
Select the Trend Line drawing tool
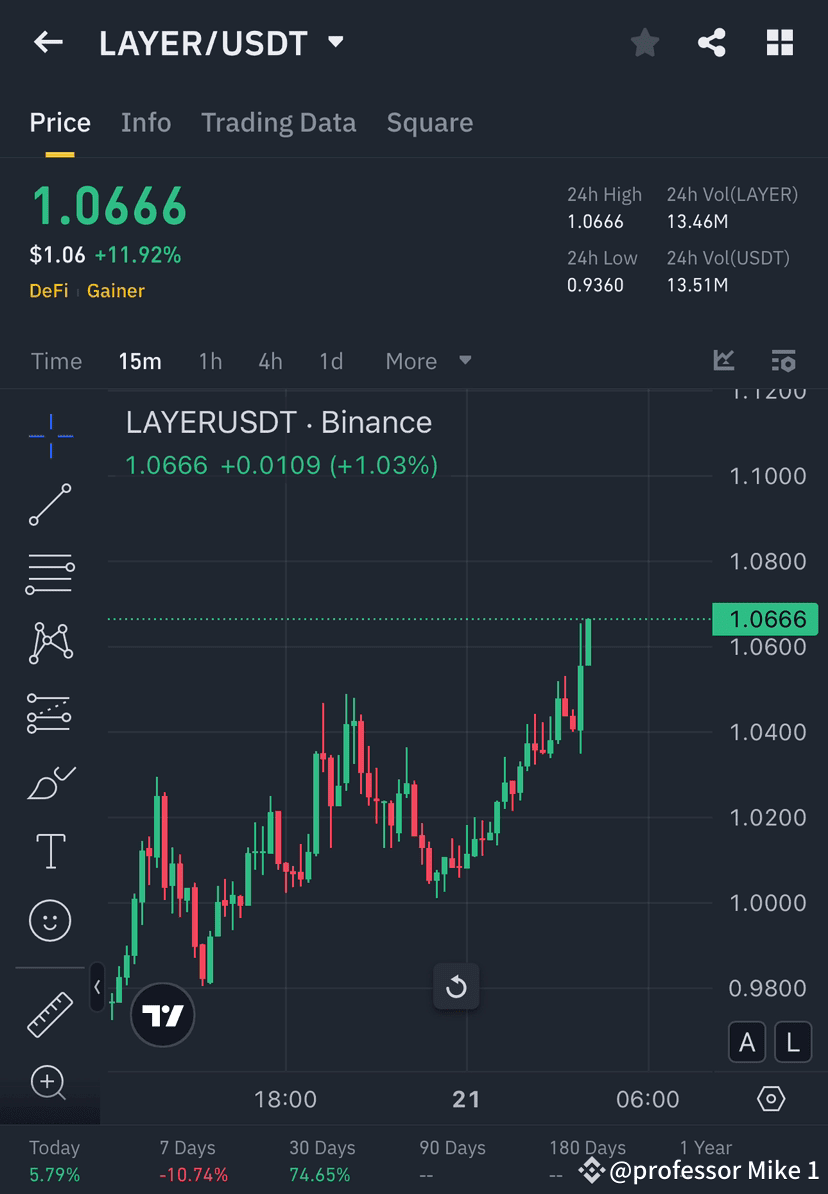(x=50, y=505)
